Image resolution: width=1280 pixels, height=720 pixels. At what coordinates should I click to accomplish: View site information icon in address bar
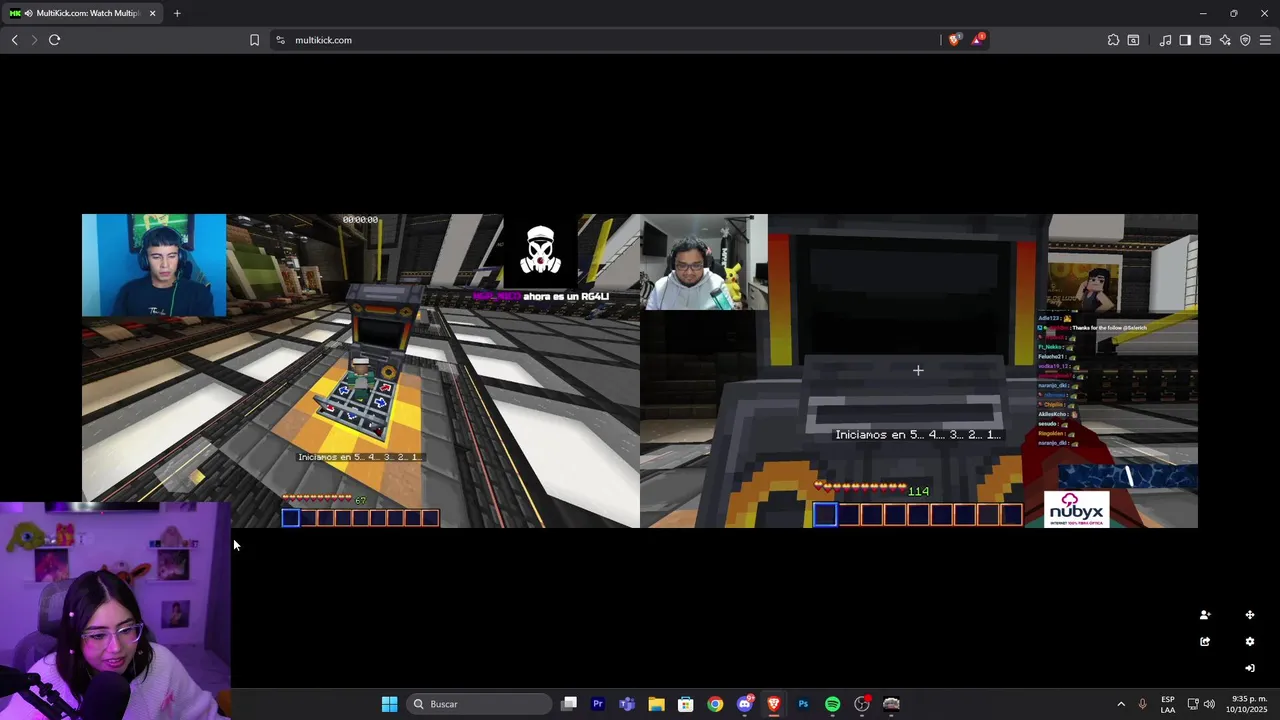[x=280, y=40]
